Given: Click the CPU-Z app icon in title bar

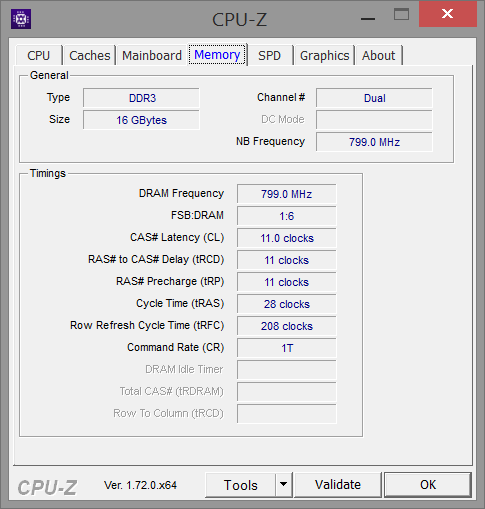Looking at the screenshot, I should point(21,19).
